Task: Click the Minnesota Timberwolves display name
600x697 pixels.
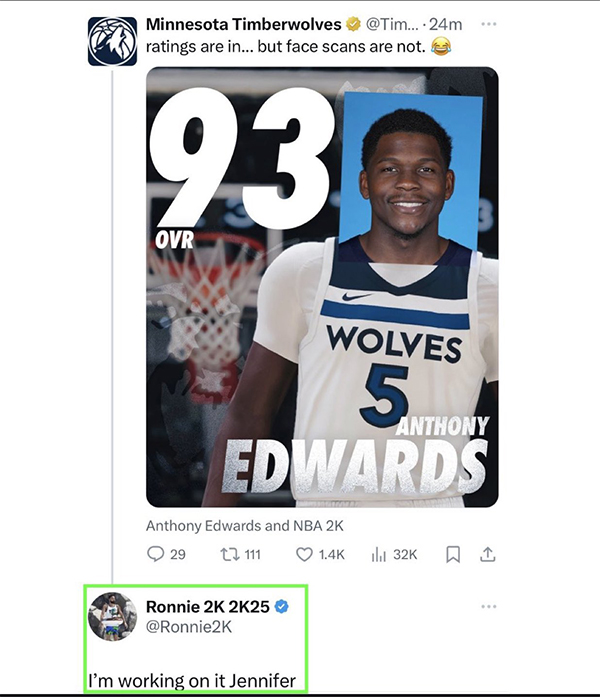Action: click(x=244, y=24)
